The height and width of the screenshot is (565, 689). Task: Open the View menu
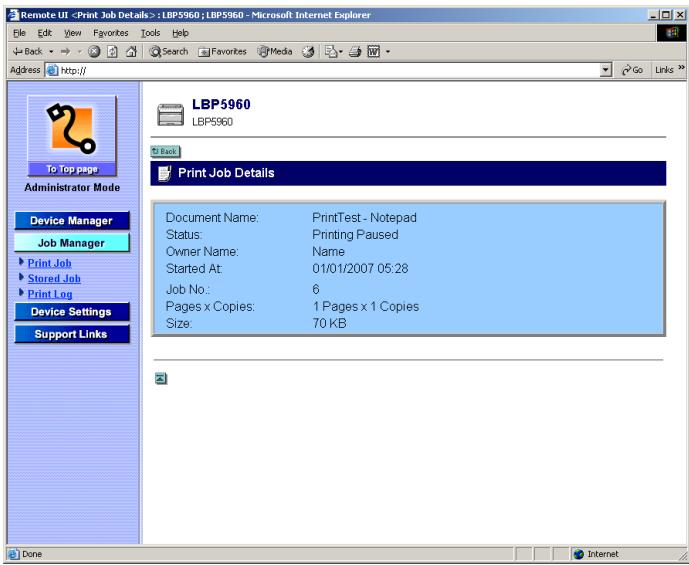pyautogui.click(x=73, y=33)
